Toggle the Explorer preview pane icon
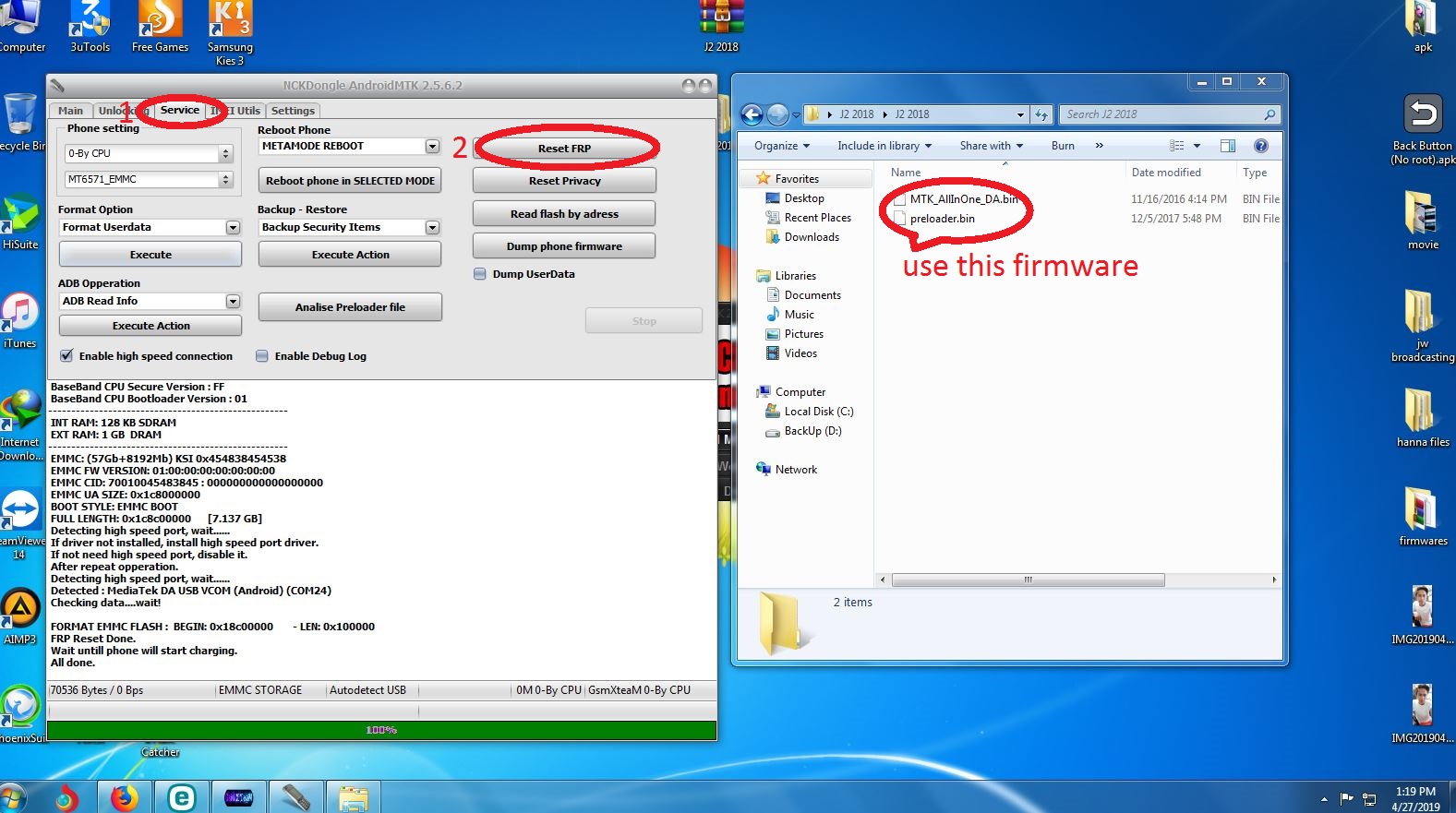The height and width of the screenshot is (813, 1456). click(1228, 146)
